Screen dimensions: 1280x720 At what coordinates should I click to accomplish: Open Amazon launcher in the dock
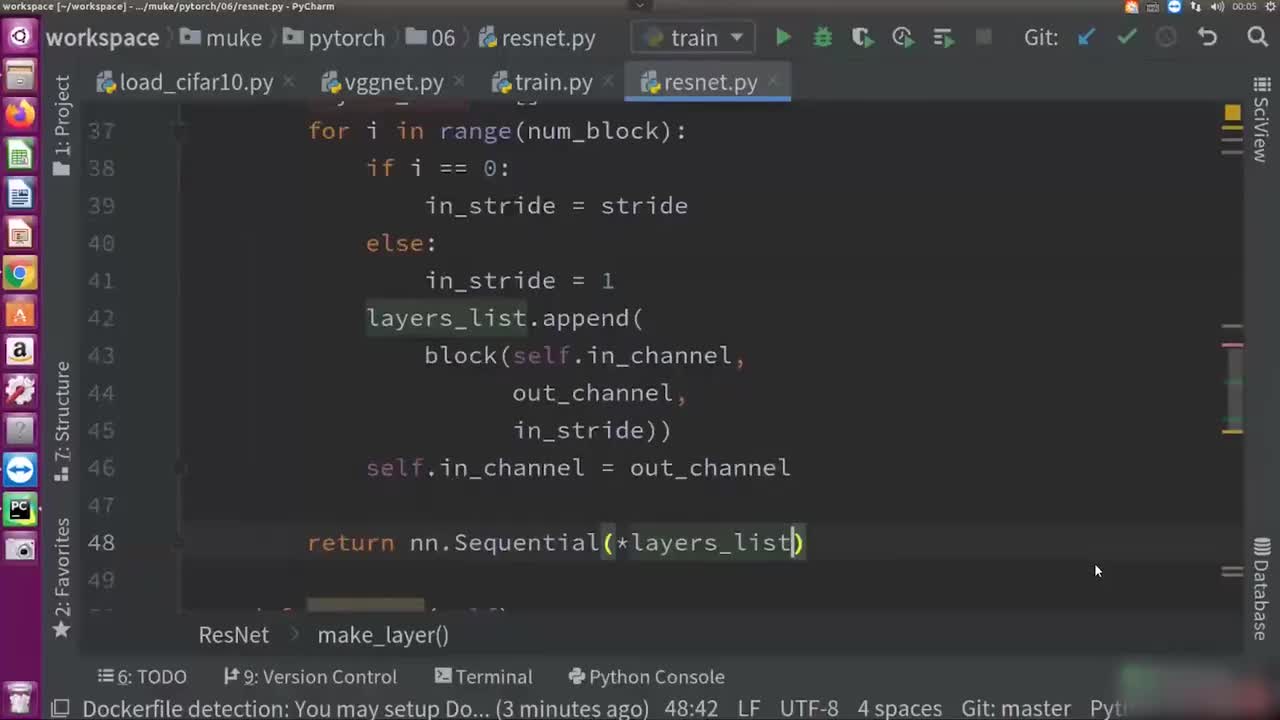(x=20, y=352)
